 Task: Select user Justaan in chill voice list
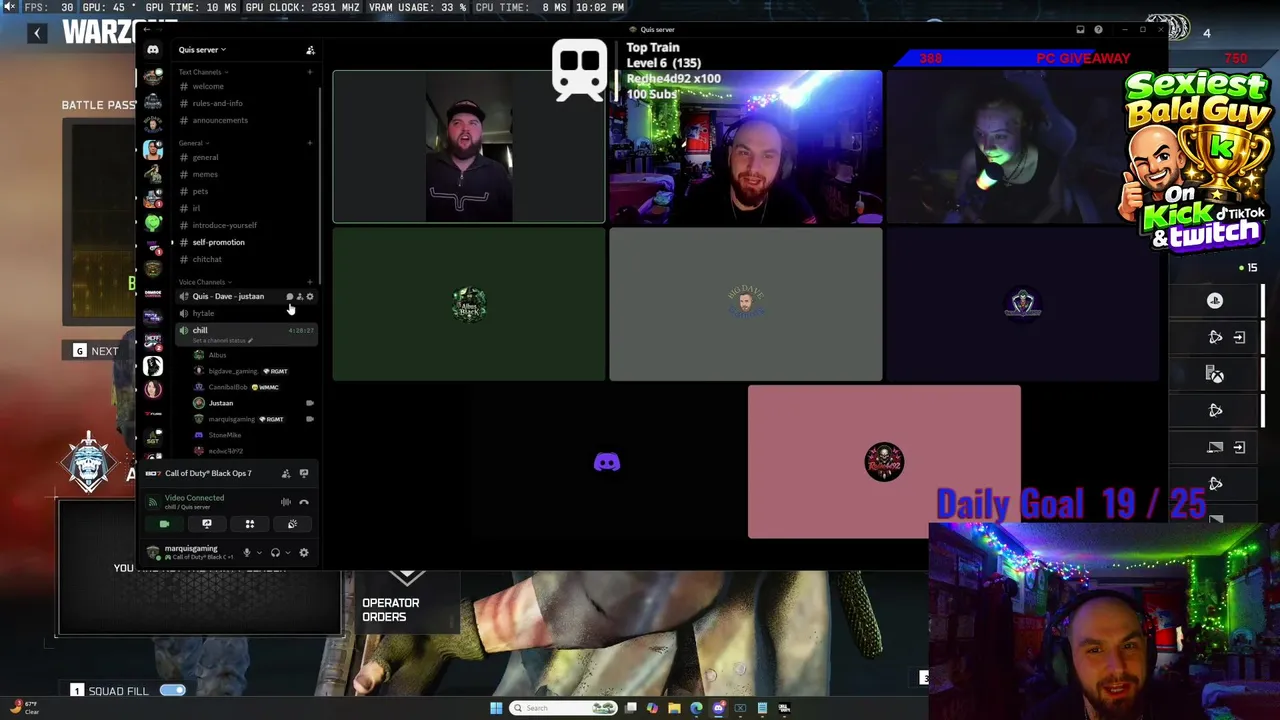(x=221, y=403)
